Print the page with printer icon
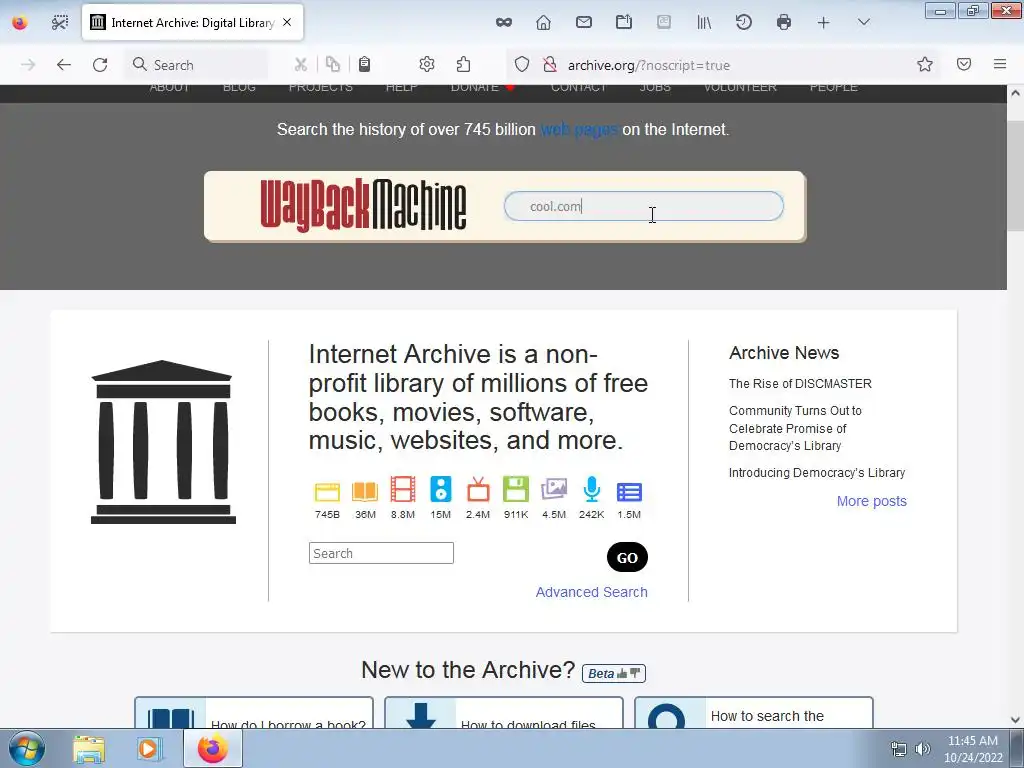 click(x=784, y=22)
